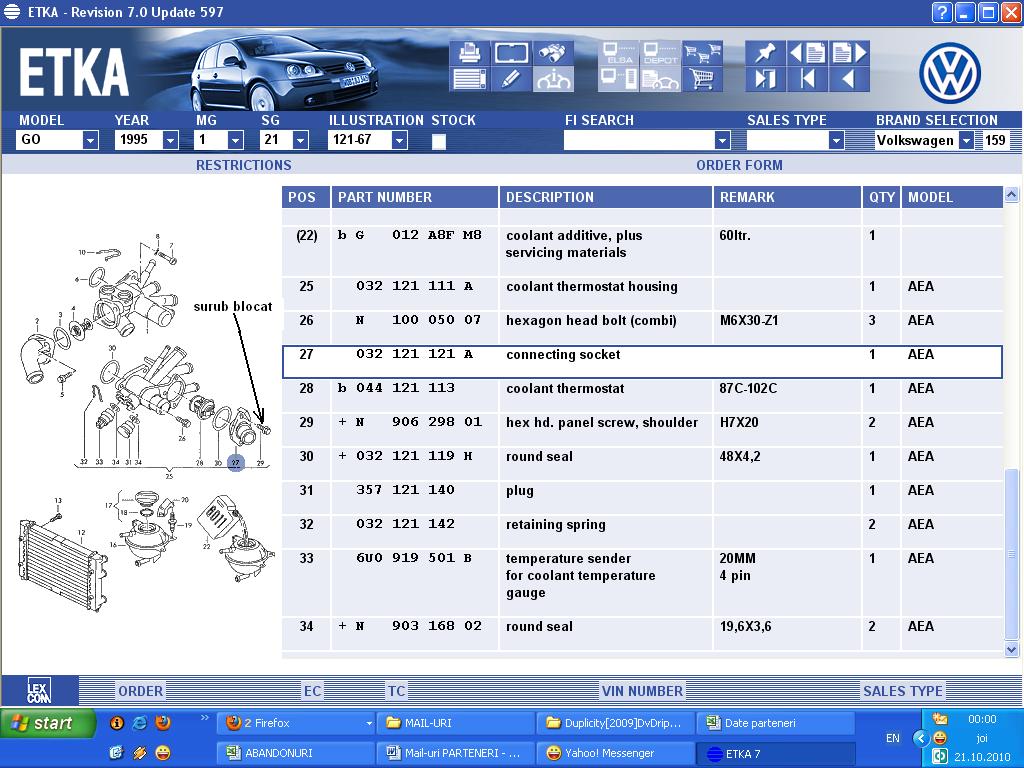Click the pushpin icon
The image size is (1024, 768).
pos(765,53)
